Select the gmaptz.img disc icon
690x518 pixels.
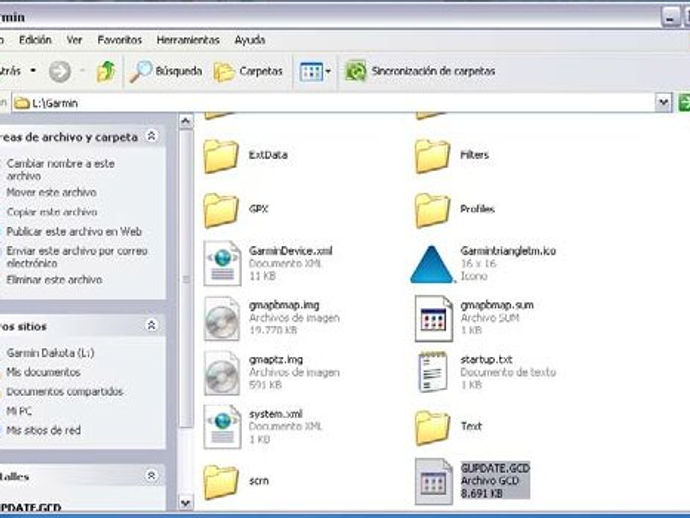pyautogui.click(x=222, y=373)
